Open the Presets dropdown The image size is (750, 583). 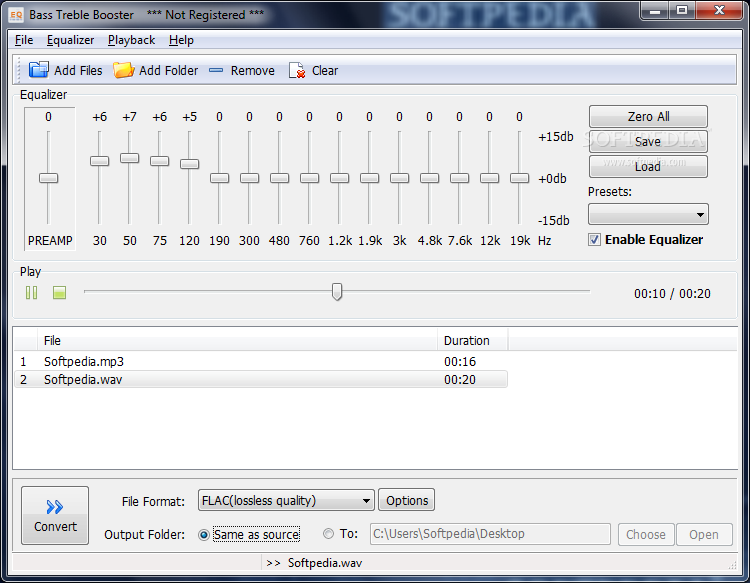click(x=648, y=214)
